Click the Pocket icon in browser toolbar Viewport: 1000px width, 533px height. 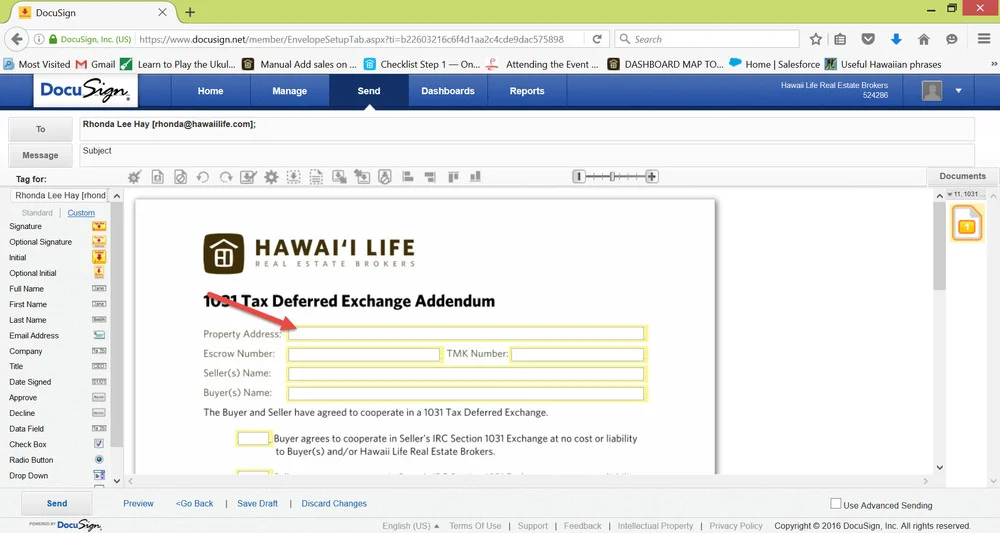tap(868, 39)
